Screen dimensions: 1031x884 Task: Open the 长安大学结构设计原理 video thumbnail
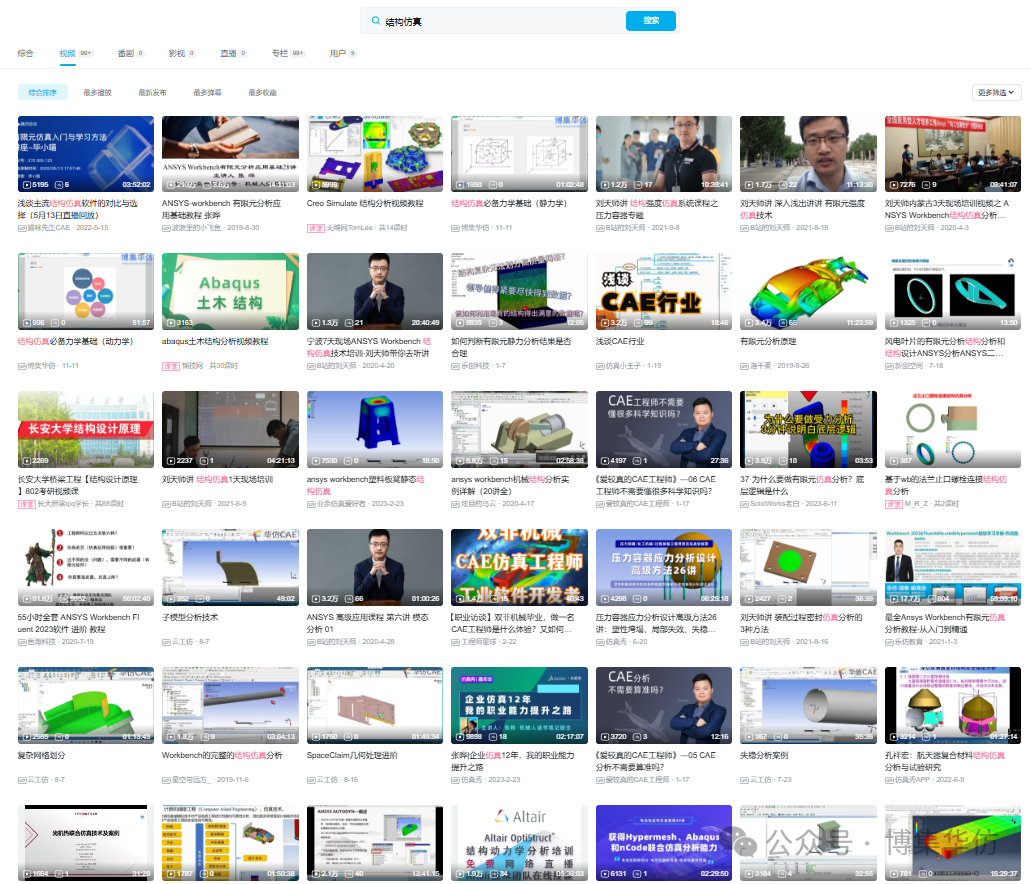click(86, 429)
